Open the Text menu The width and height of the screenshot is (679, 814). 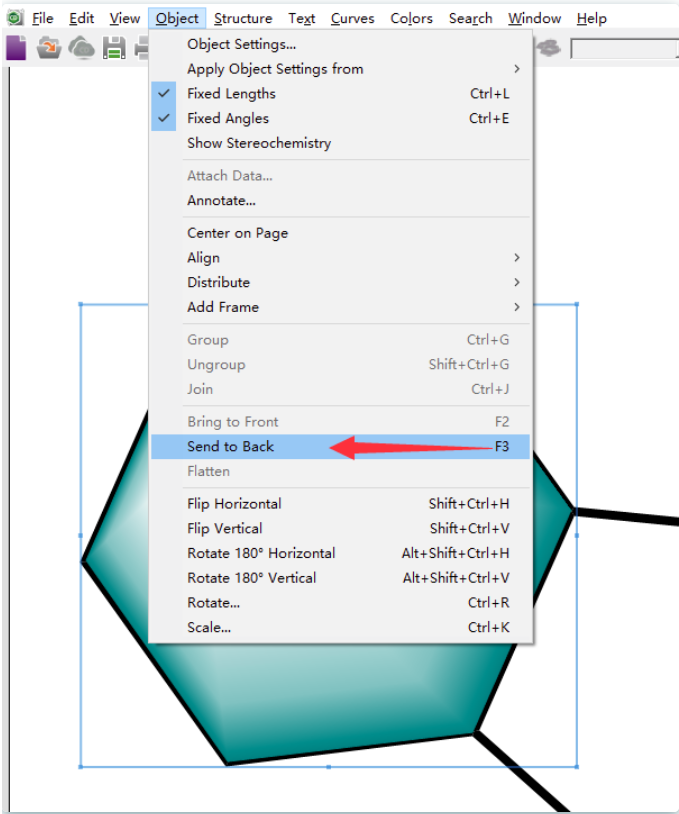coord(302,19)
